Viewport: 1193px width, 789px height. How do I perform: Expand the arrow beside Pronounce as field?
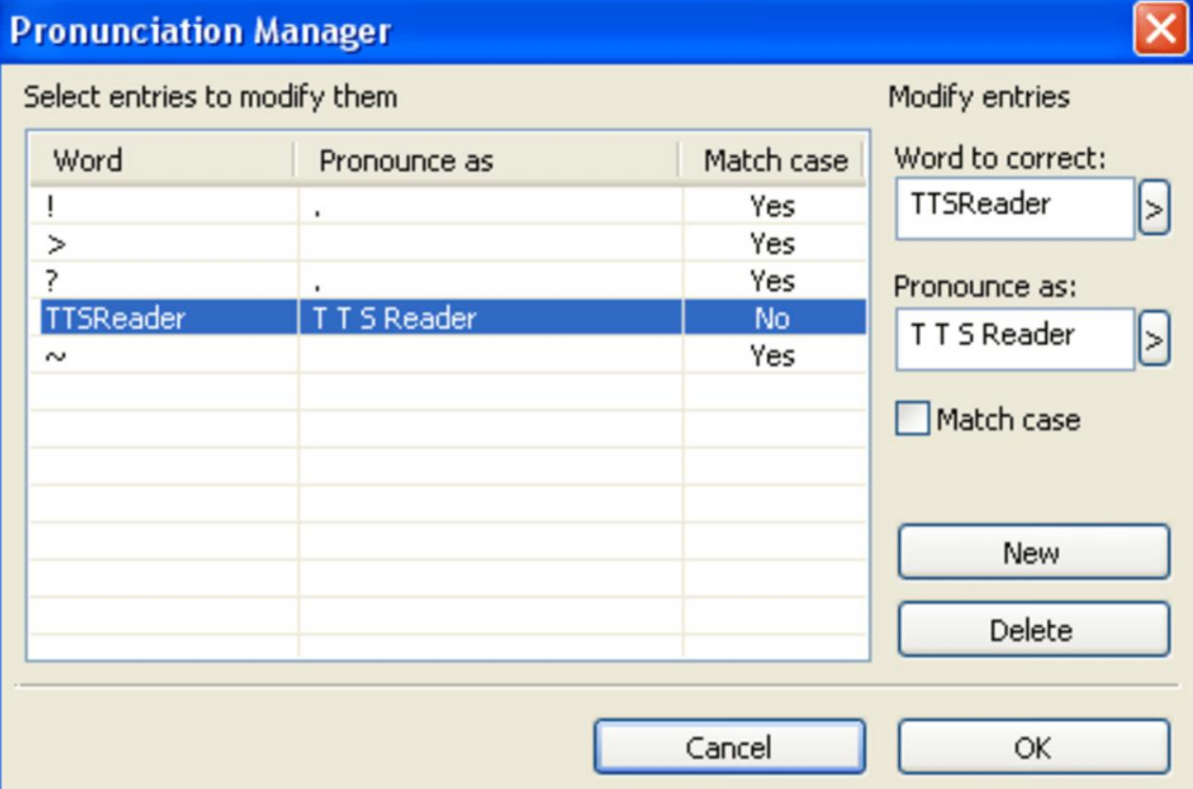[x=1154, y=340]
